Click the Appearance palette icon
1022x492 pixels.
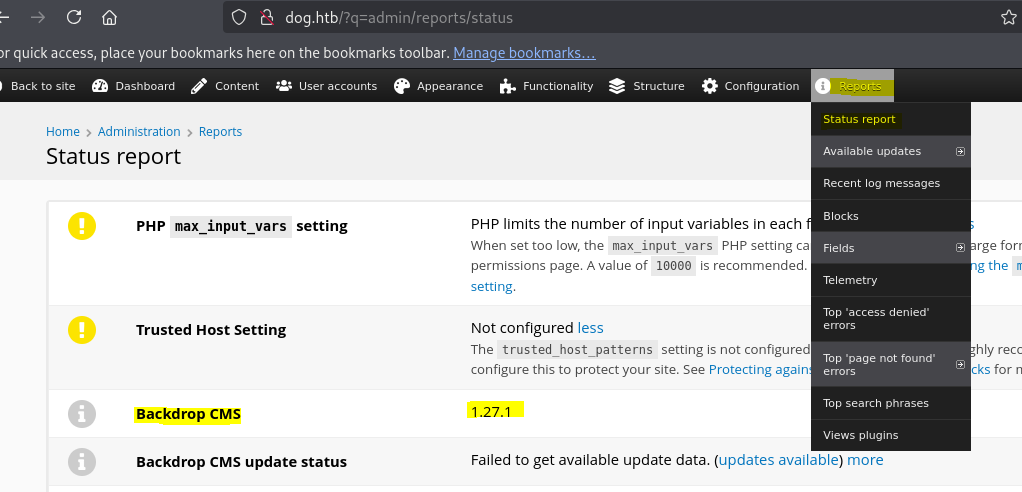402,86
